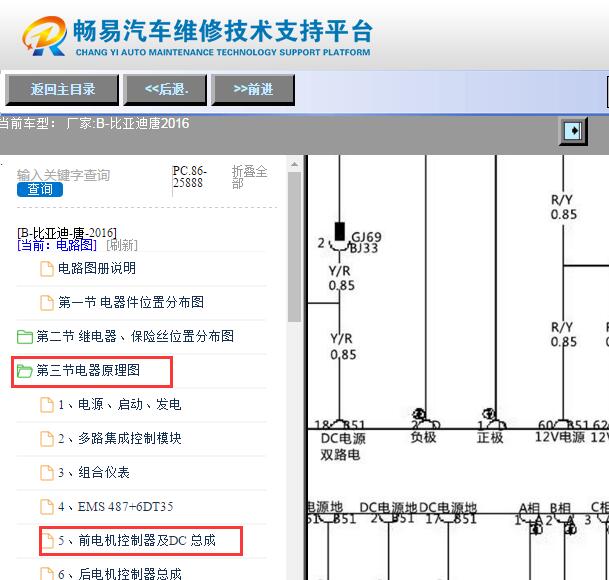
Task: Click the 查询 search button
Action: point(40,189)
